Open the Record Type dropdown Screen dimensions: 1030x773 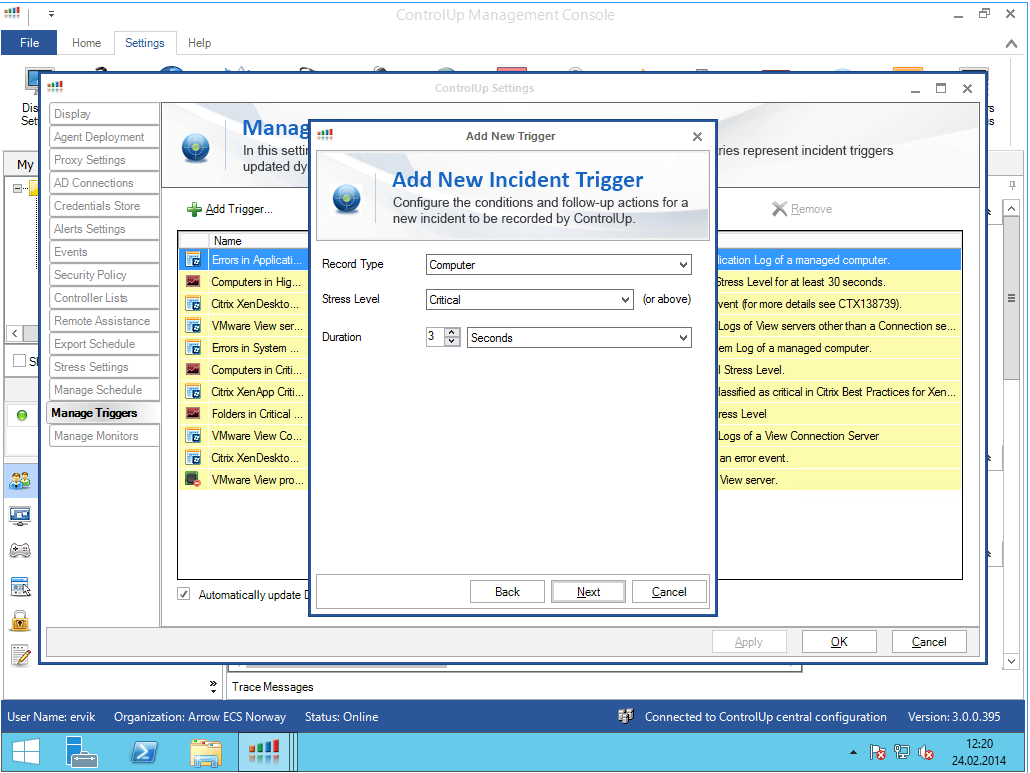[683, 265]
